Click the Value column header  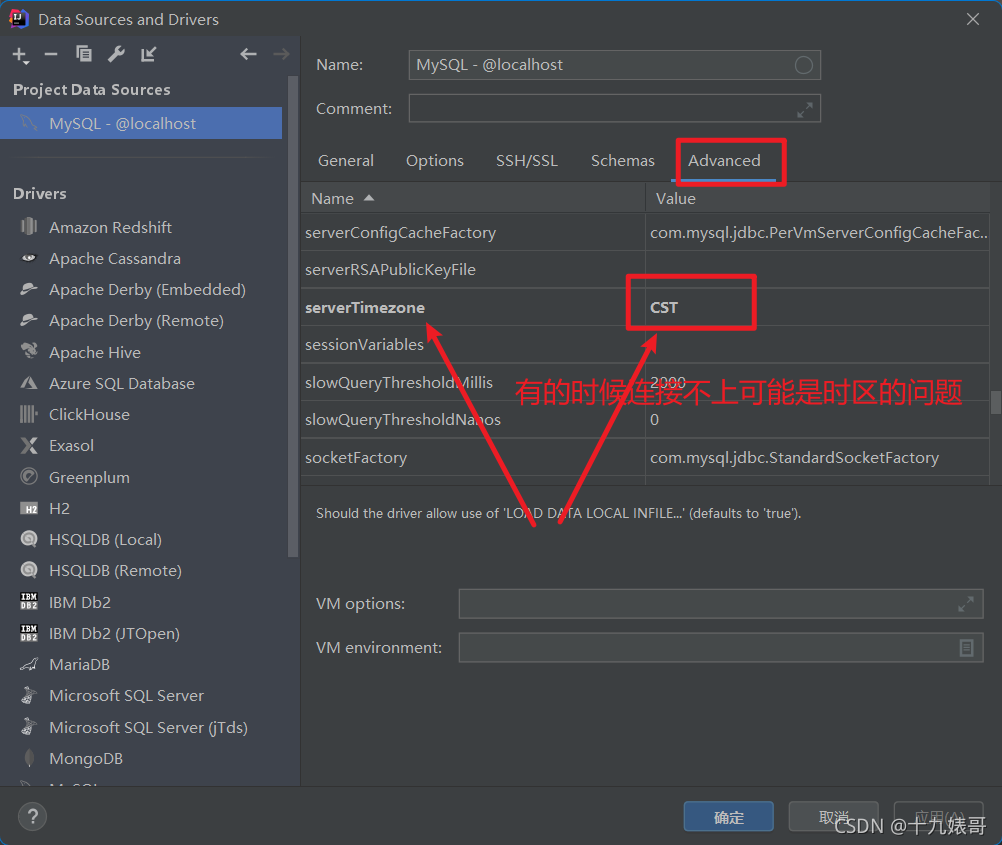[817, 199]
